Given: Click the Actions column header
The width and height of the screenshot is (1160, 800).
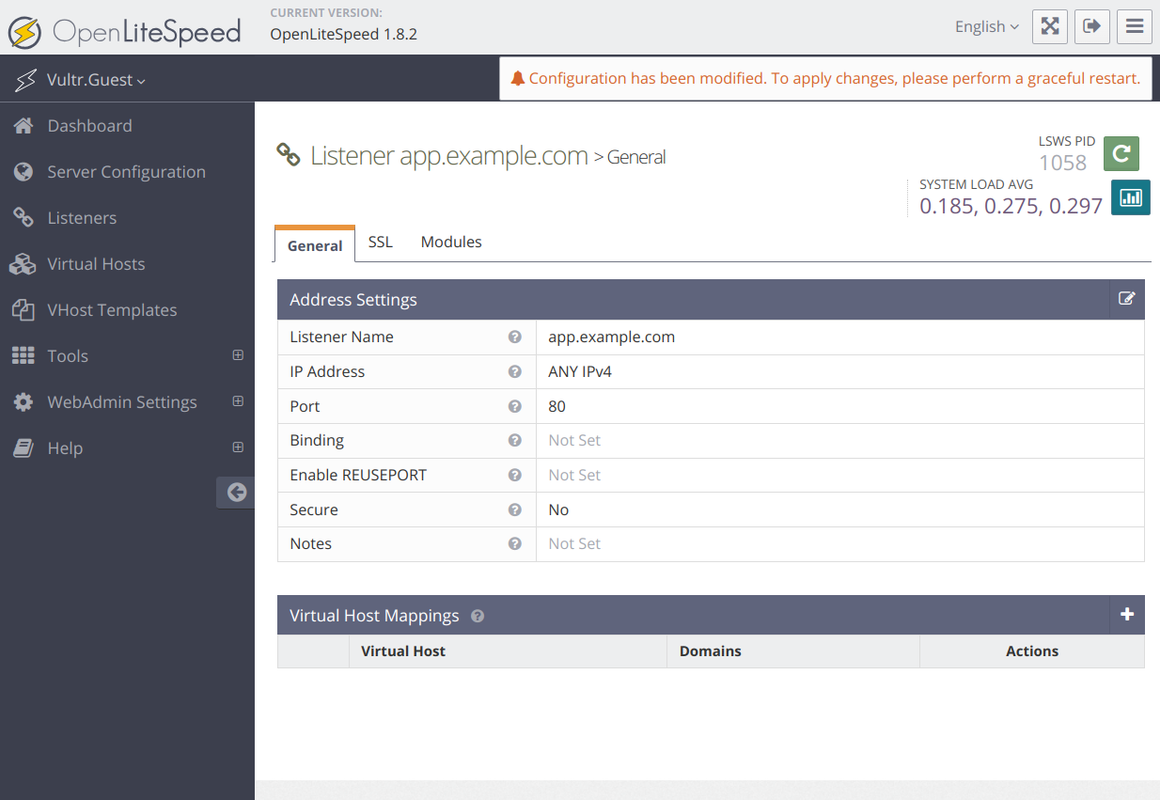Looking at the screenshot, I should (x=1032, y=651).
